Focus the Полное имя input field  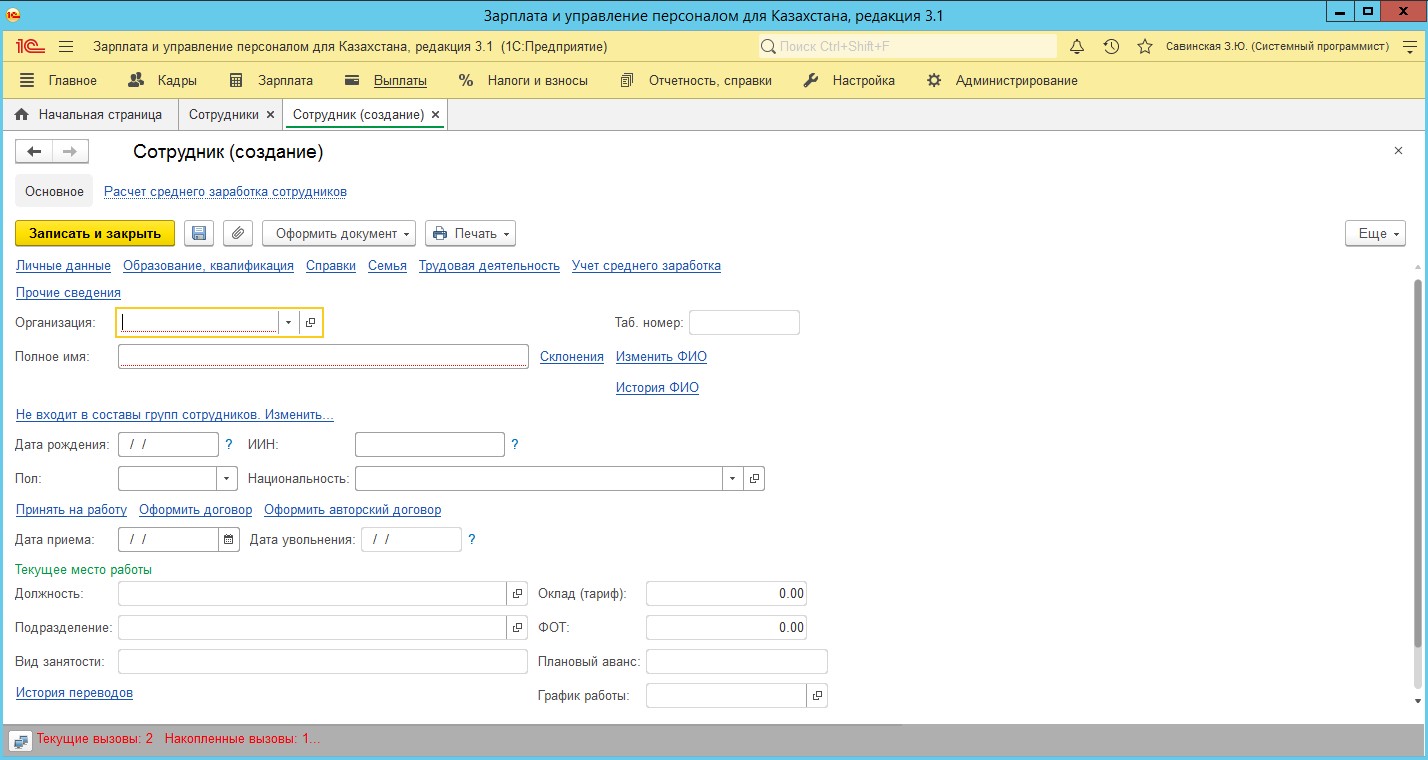(x=323, y=357)
